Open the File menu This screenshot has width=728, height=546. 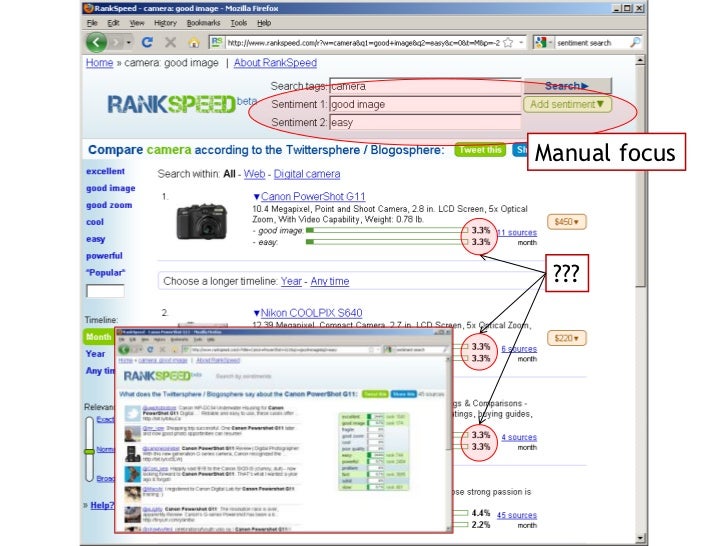click(x=92, y=23)
